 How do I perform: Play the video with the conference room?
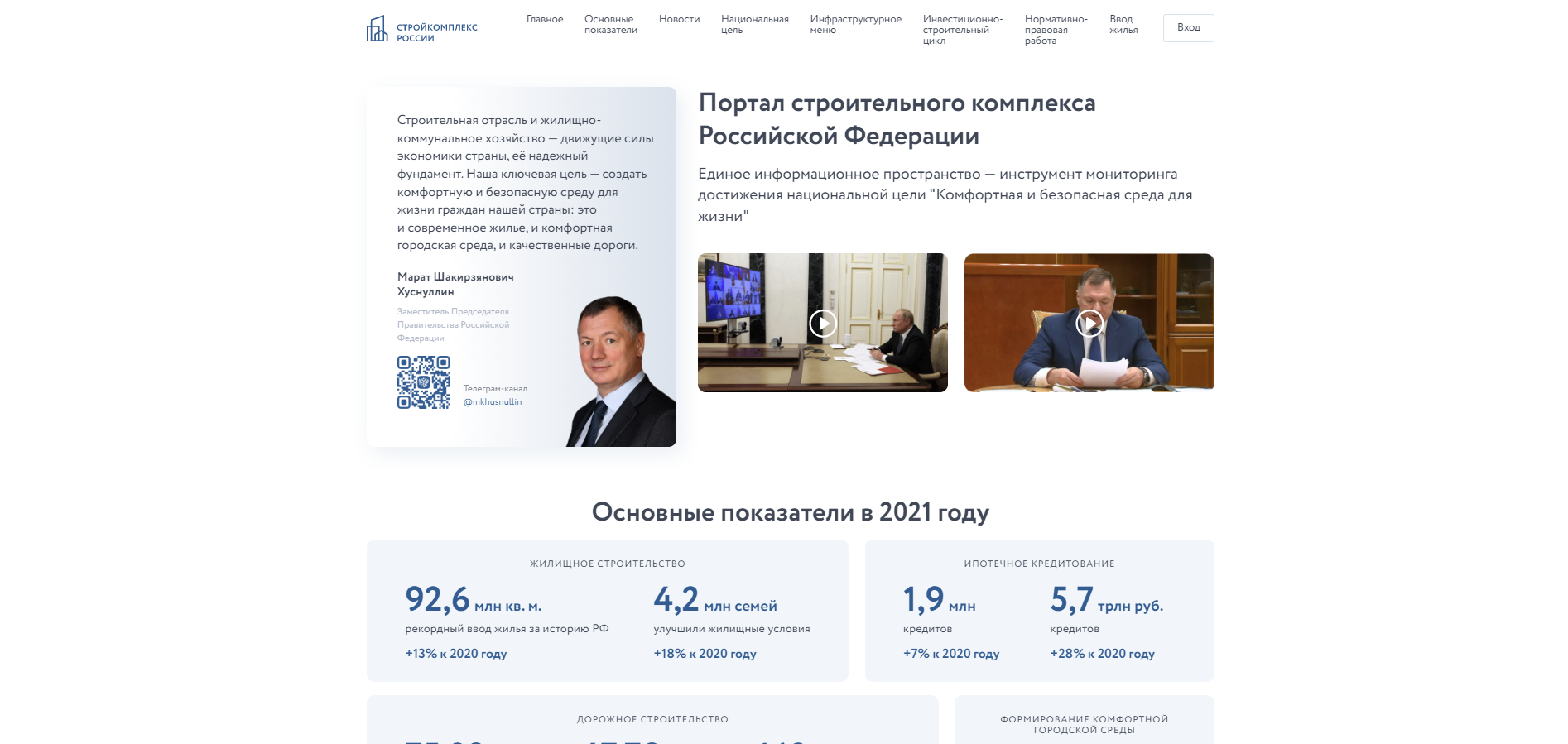pyautogui.click(x=822, y=323)
